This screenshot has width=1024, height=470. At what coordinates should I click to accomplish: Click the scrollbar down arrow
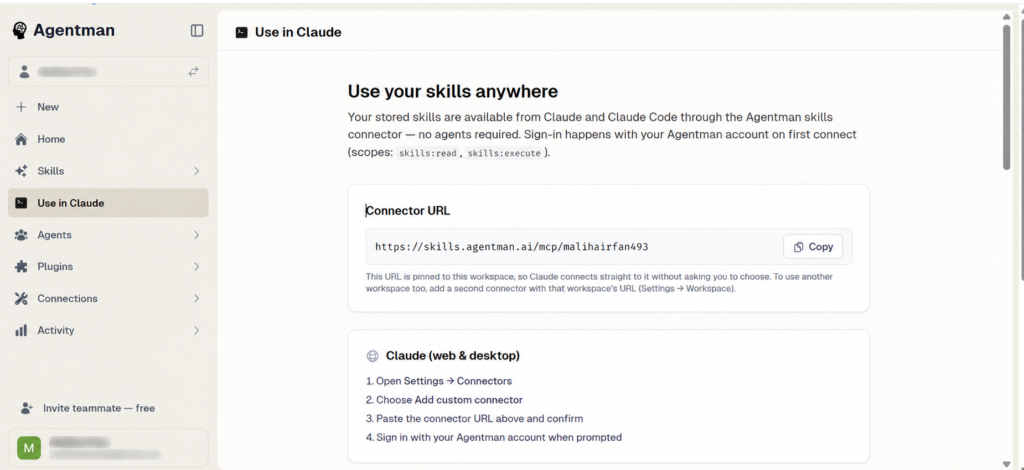click(1006, 463)
